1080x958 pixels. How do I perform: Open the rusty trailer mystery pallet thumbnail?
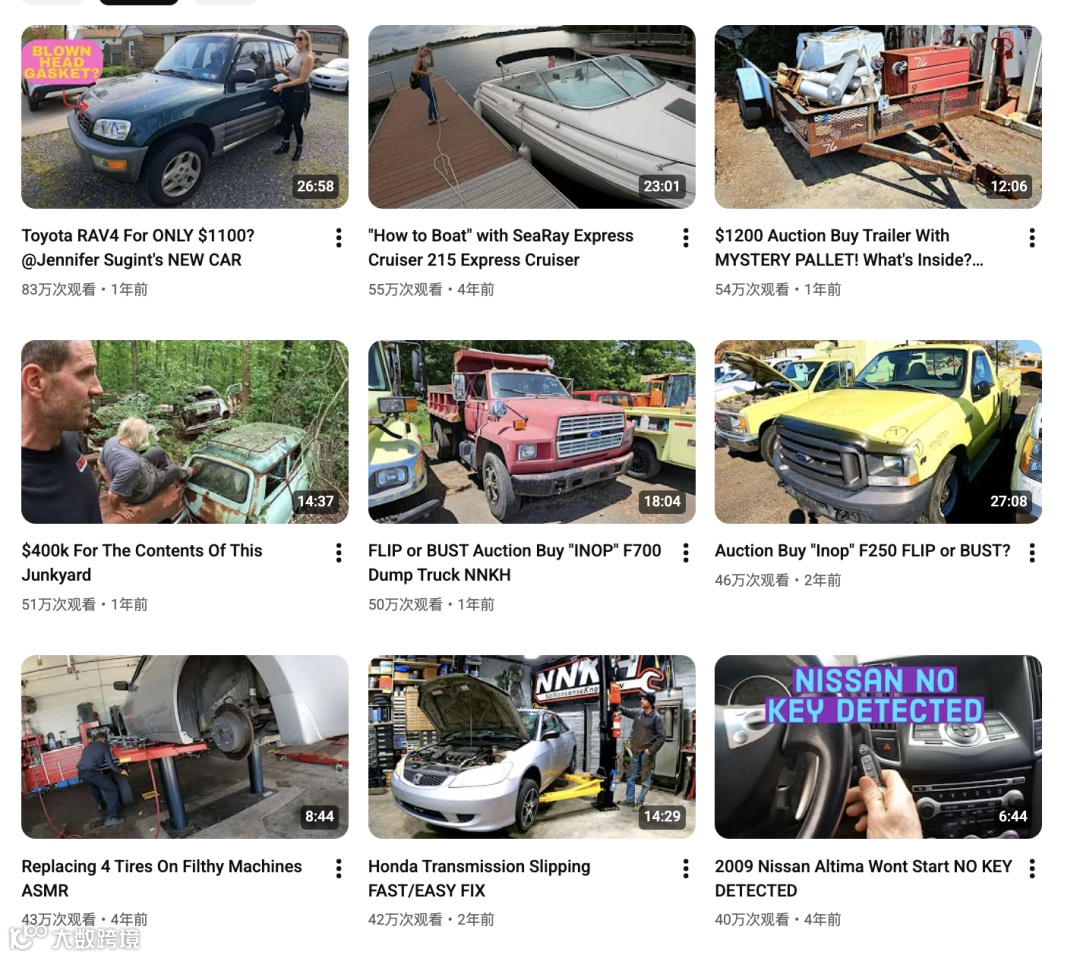point(878,117)
